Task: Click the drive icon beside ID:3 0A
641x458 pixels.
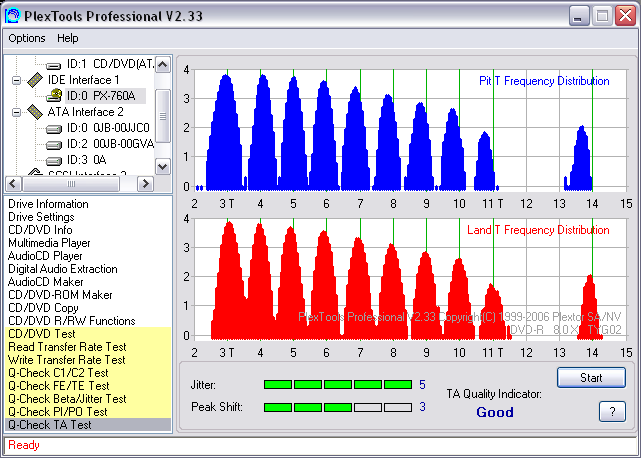Action: tap(54, 161)
